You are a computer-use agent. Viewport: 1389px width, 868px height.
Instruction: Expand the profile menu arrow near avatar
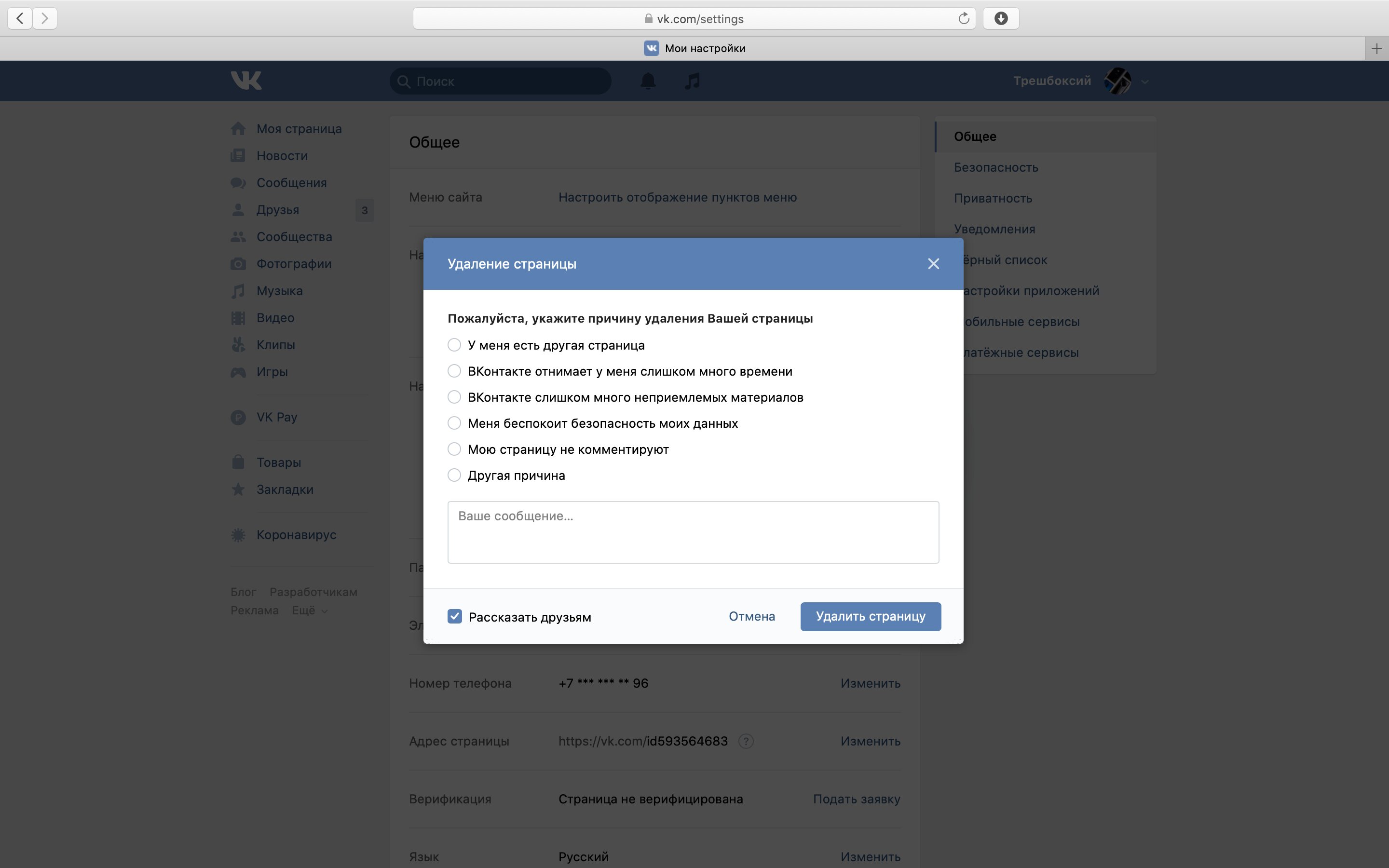point(1145,81)
